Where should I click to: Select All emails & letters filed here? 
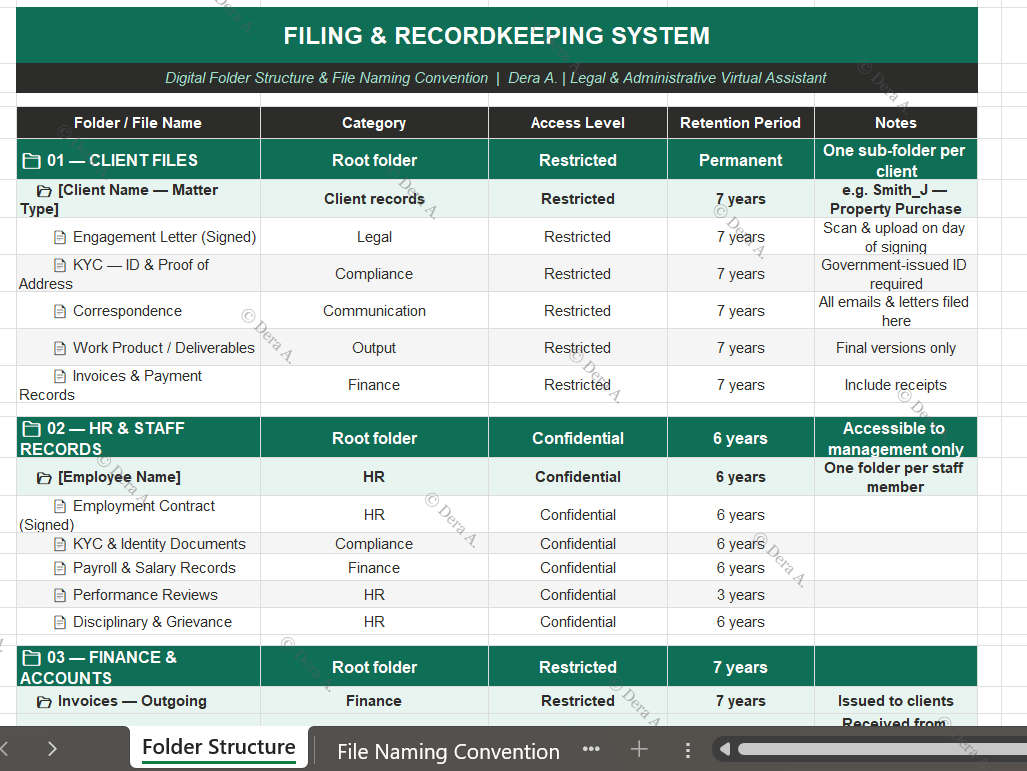click(895, 311)
